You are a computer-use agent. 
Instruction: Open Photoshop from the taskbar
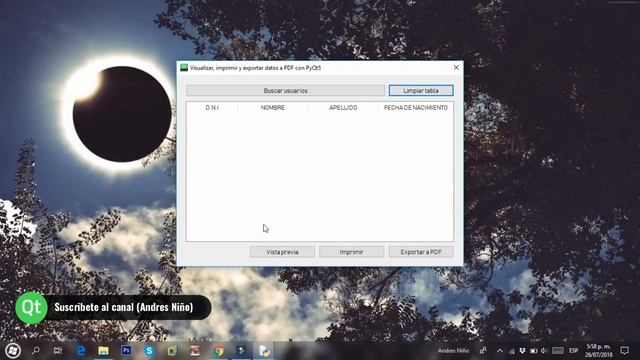pyautogui.click(x=126, y=350)
